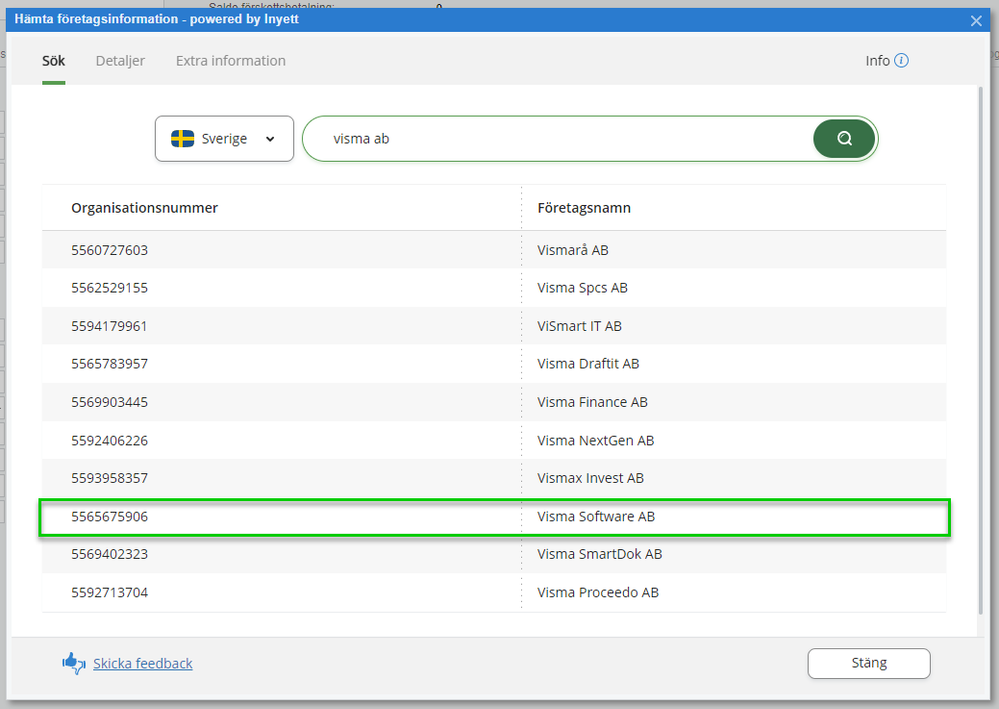
Task: Select the Vismarå AB row
Action: coord(494,250)
